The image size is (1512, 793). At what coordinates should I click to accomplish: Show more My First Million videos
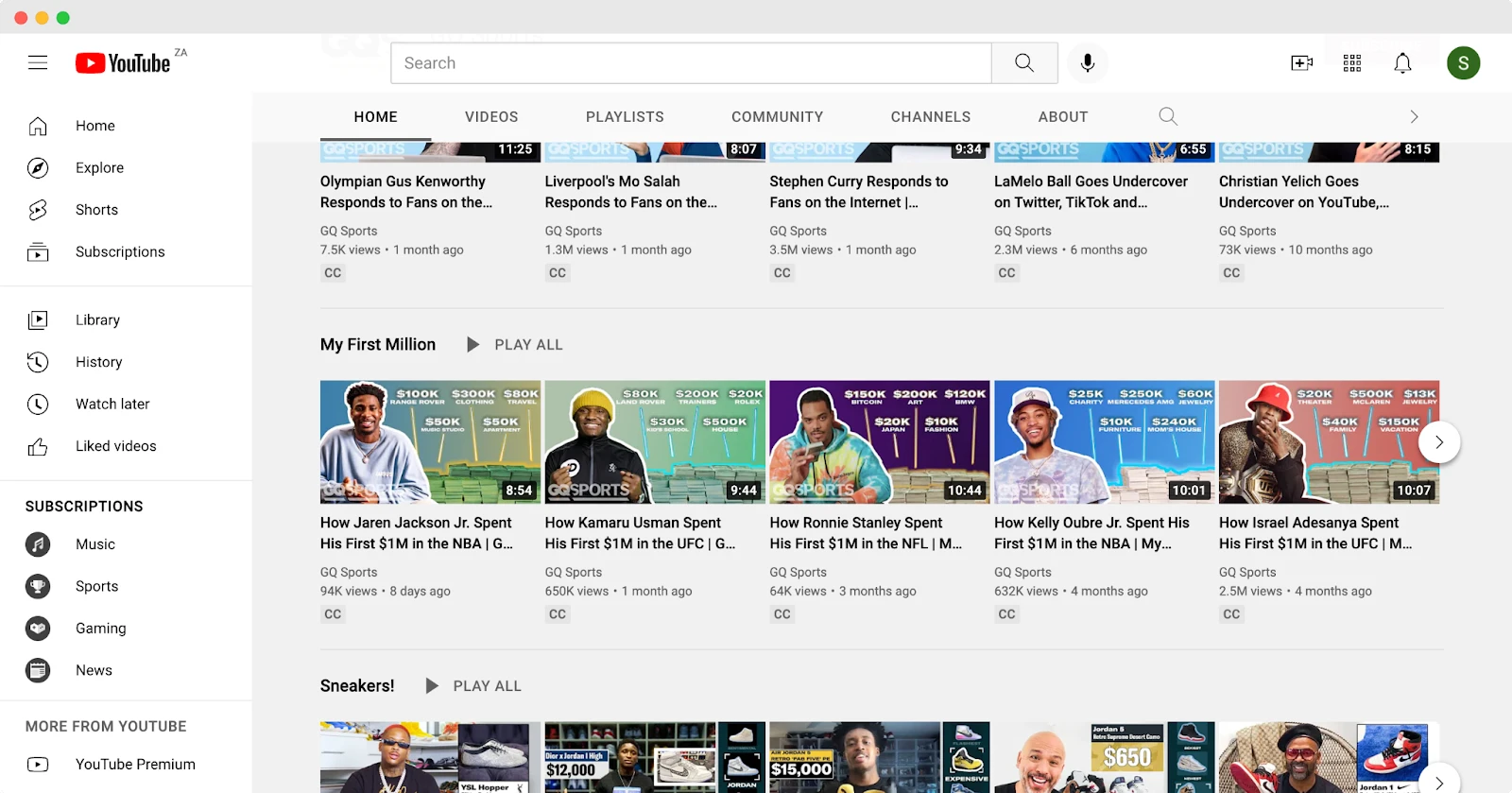1439,441
